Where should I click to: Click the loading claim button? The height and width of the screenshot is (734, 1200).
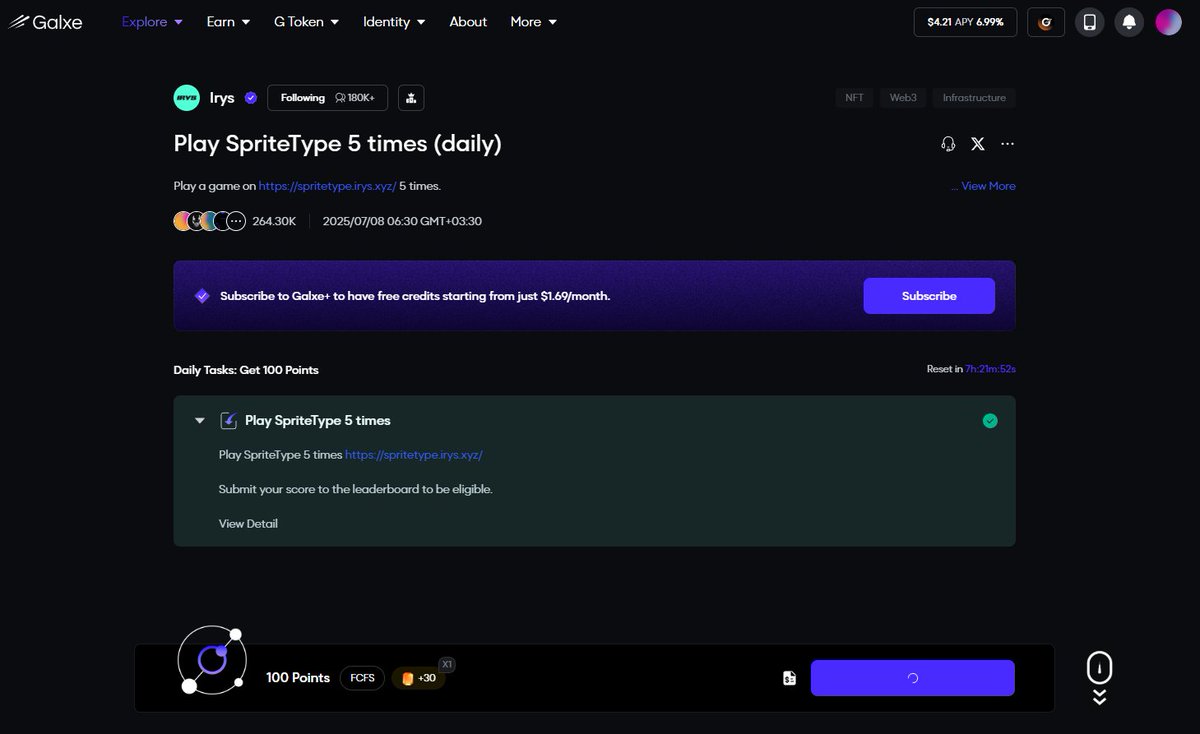[x=913, y=678]
